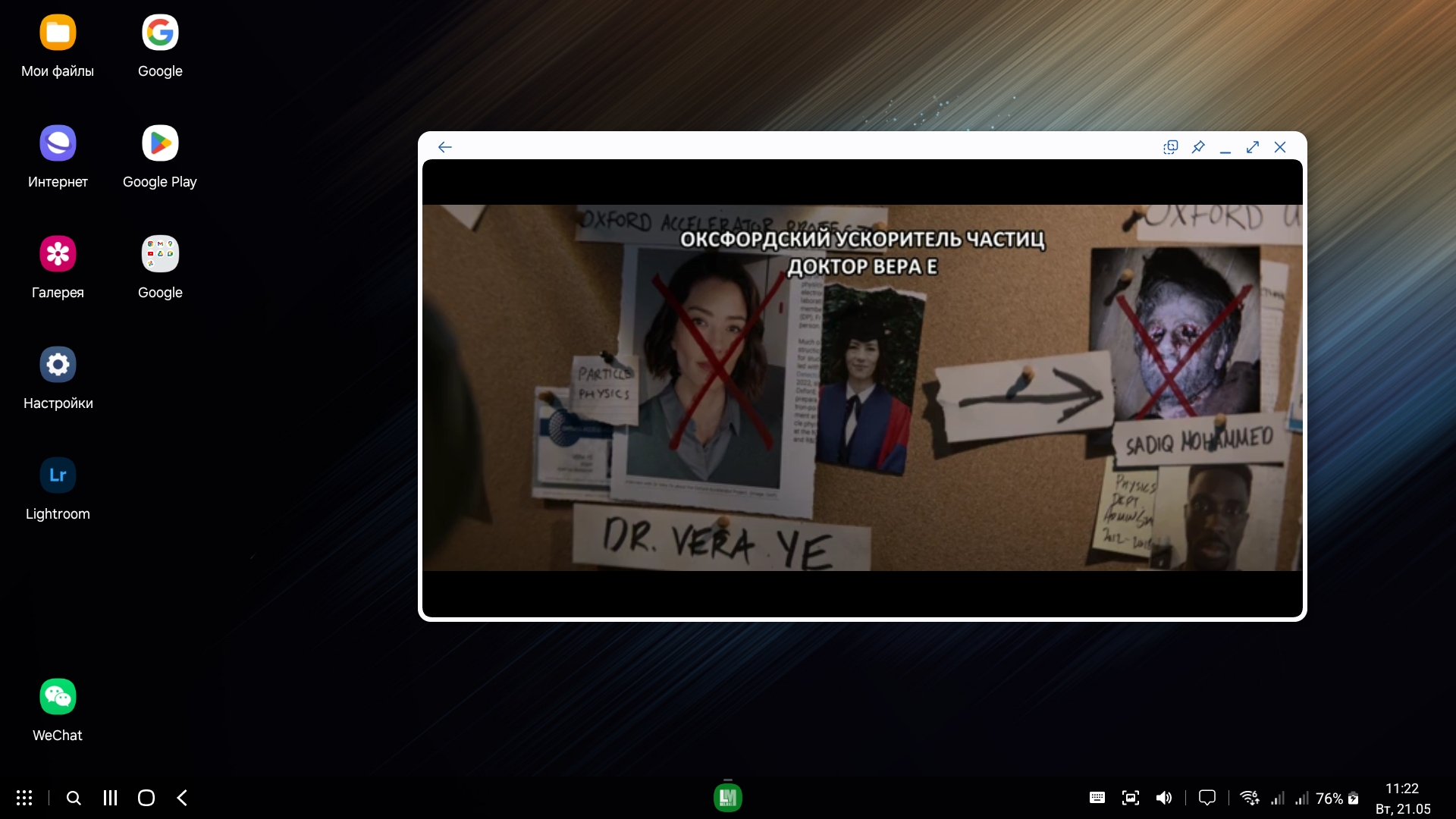Image resolution: width=1456 pixels, height=819 pixels.
Task: Toggle pin on video window
Action: coord(1197,147)
